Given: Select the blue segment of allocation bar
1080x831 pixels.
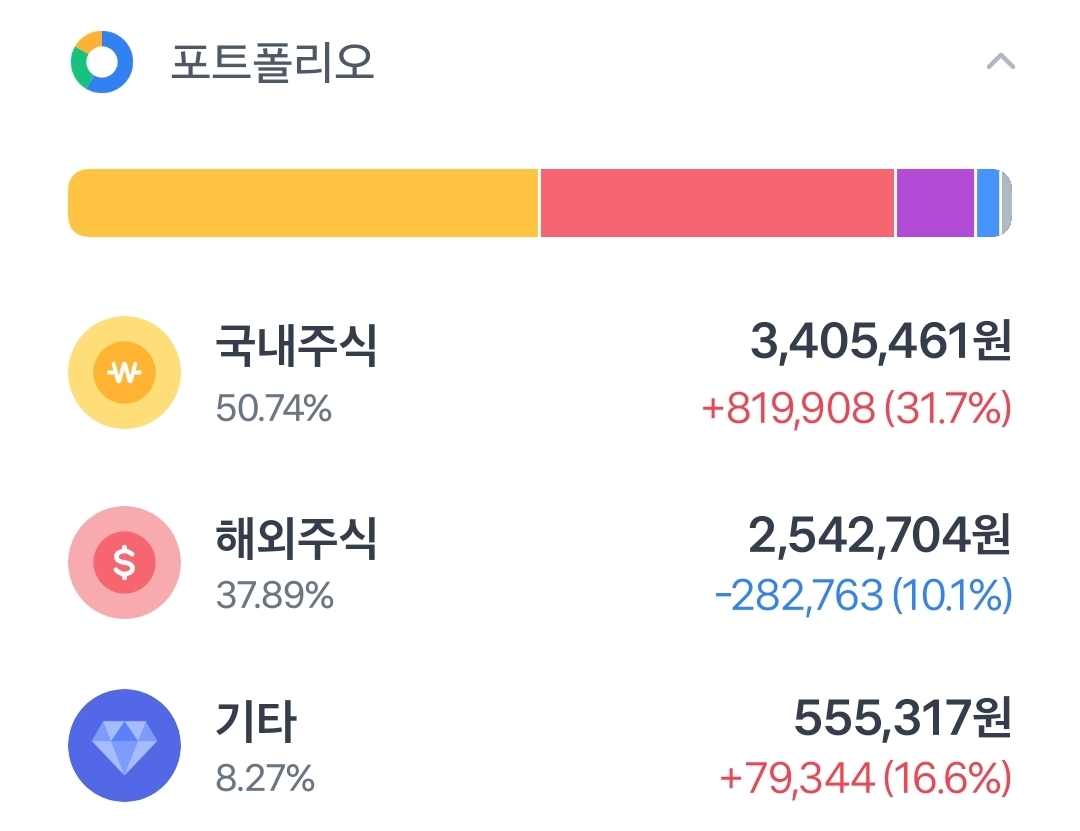Looking at the screenshot, I should tap(987, 203).
